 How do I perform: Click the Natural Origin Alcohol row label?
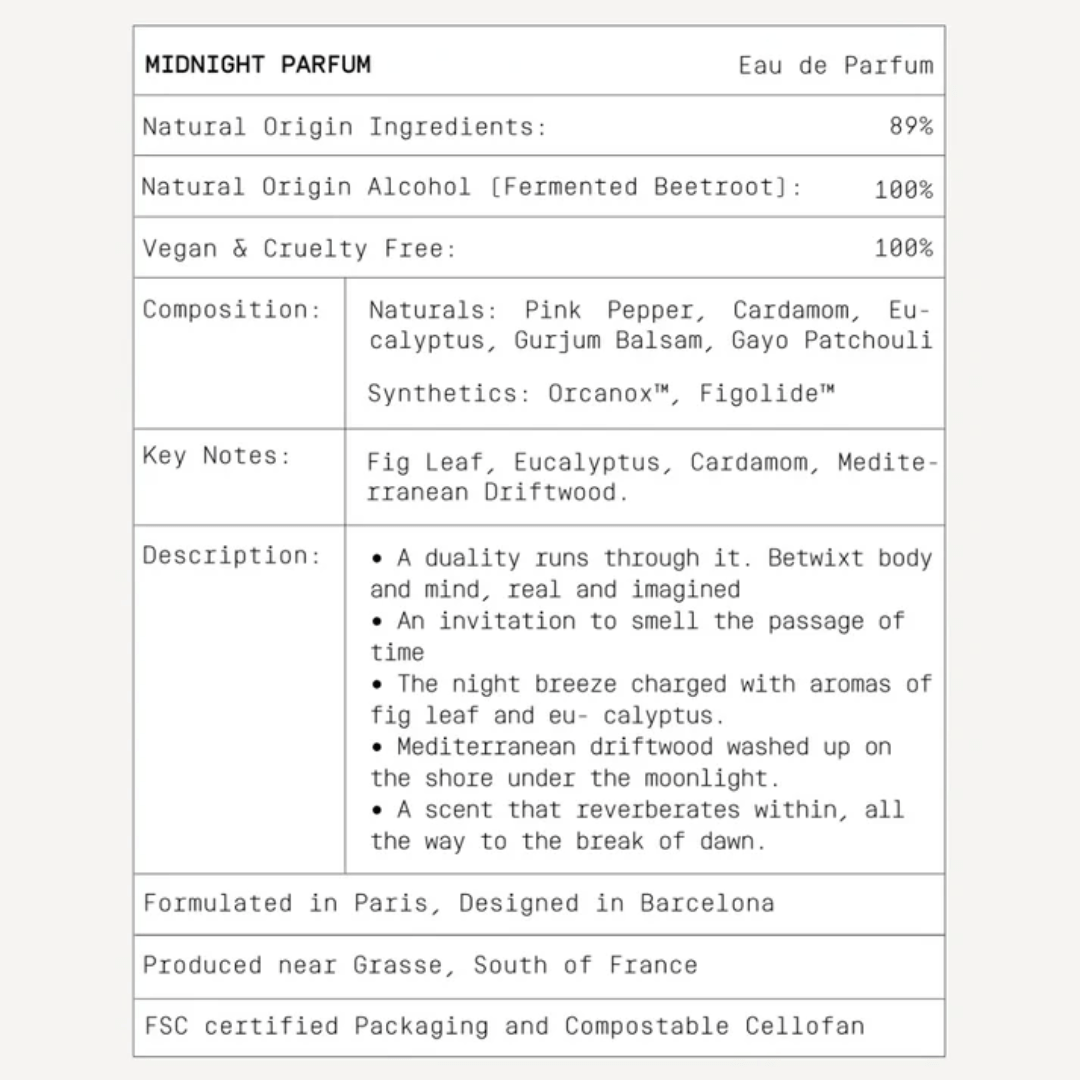tap(471, 187)
